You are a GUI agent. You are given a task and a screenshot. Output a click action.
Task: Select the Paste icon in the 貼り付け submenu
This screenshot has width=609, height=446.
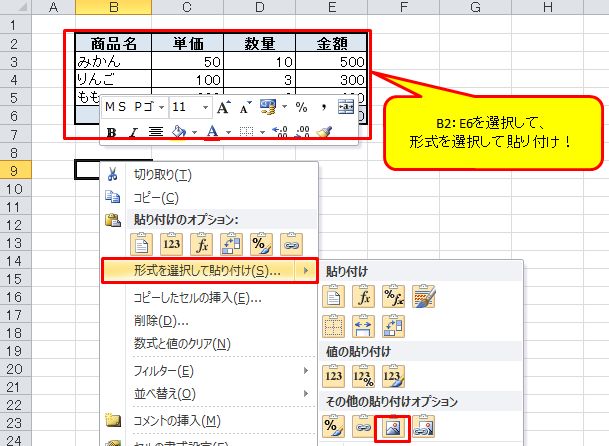pyautogui.click(x=333, y=296)
